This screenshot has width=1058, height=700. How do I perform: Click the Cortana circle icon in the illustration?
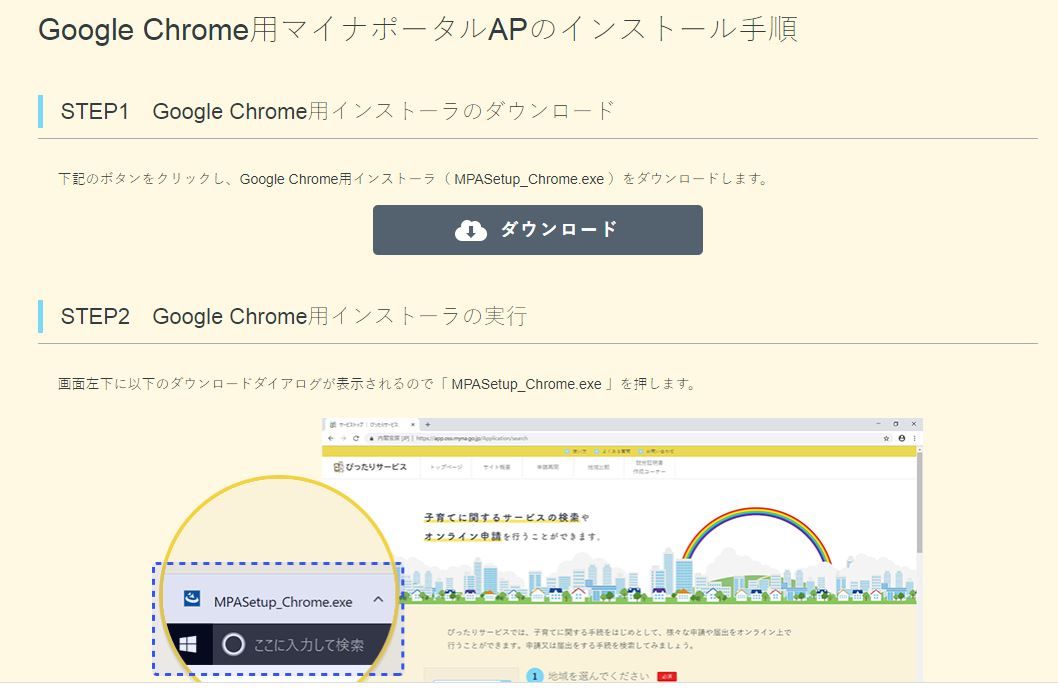click(233, 644)
